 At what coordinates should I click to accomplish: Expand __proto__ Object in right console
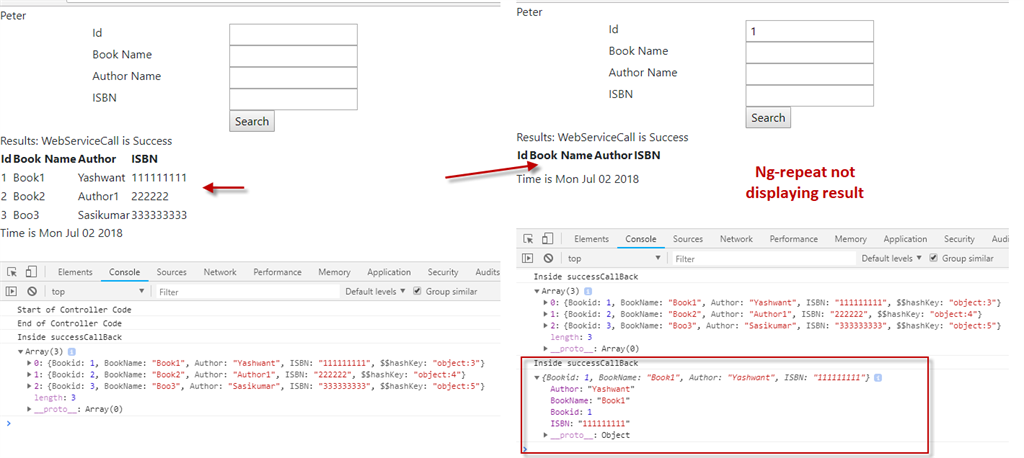pyautogui.click(x=546, y=434)
